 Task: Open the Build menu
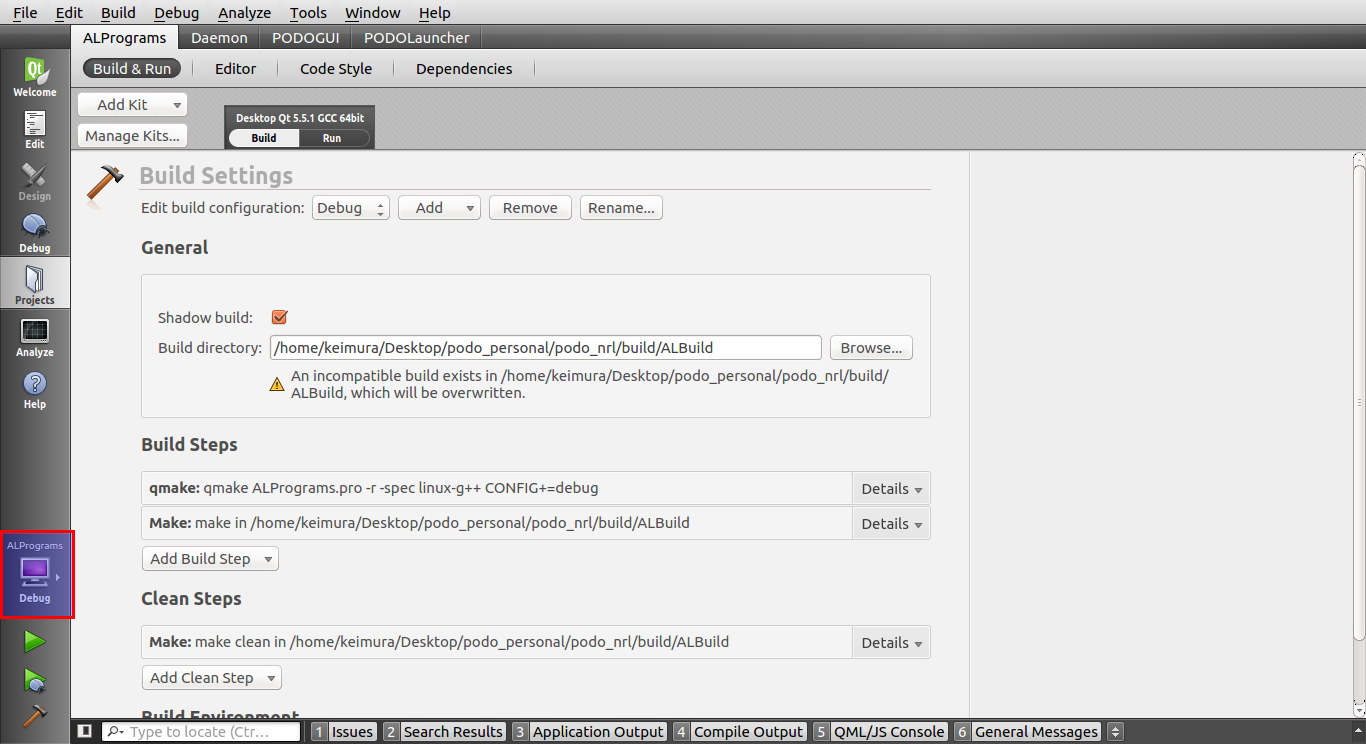pos(118,13)
